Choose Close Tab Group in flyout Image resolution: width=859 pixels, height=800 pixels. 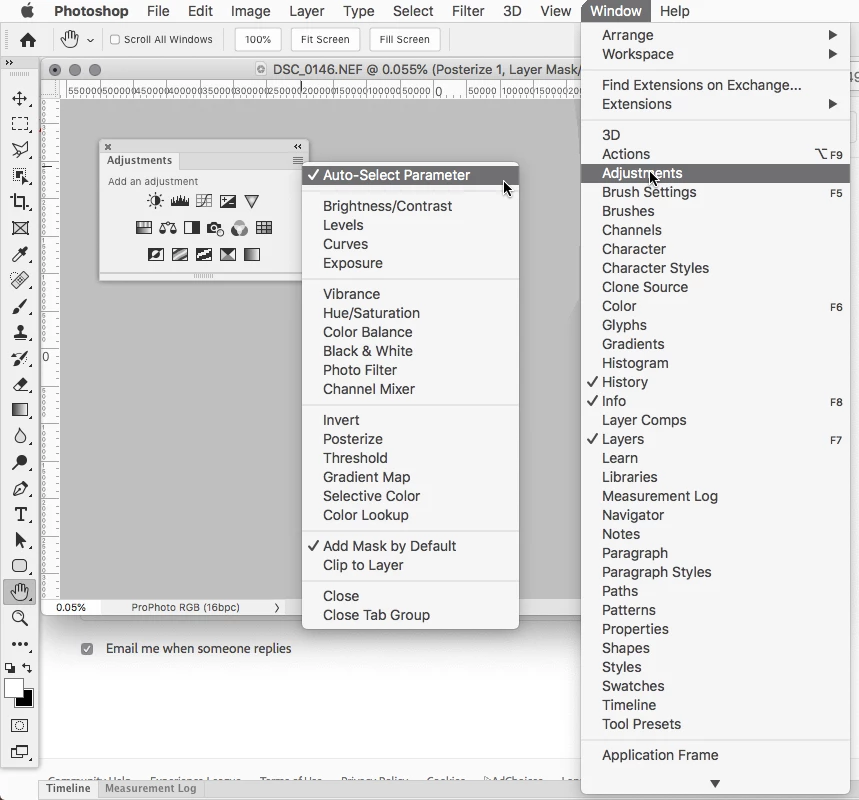410,615
